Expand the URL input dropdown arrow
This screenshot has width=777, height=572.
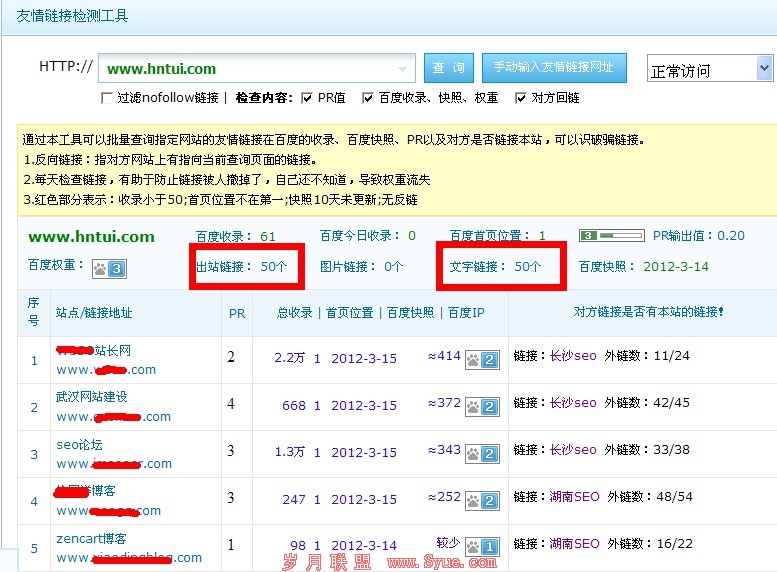404,69
